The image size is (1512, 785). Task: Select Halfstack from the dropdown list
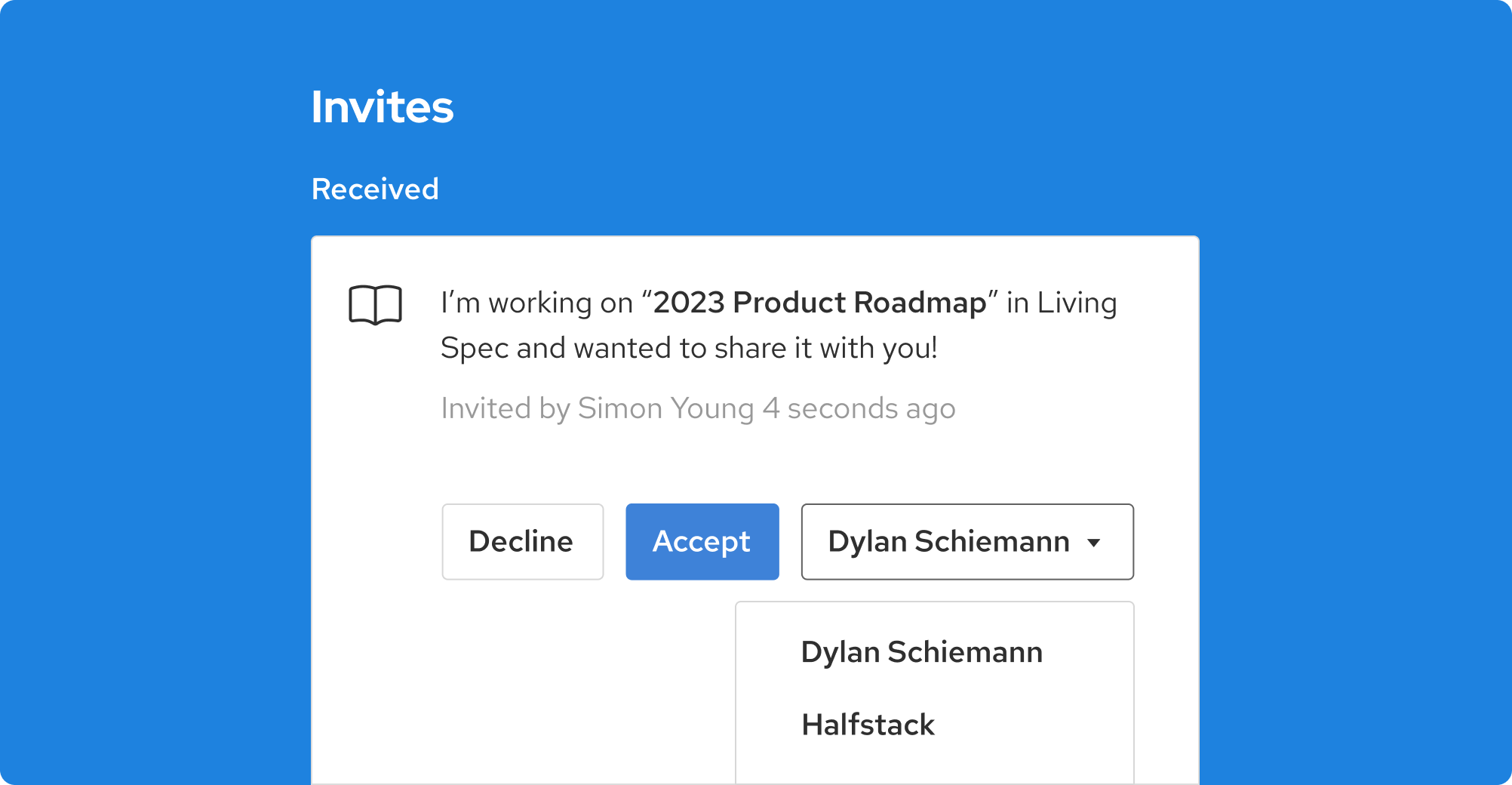tap(868, 725)
